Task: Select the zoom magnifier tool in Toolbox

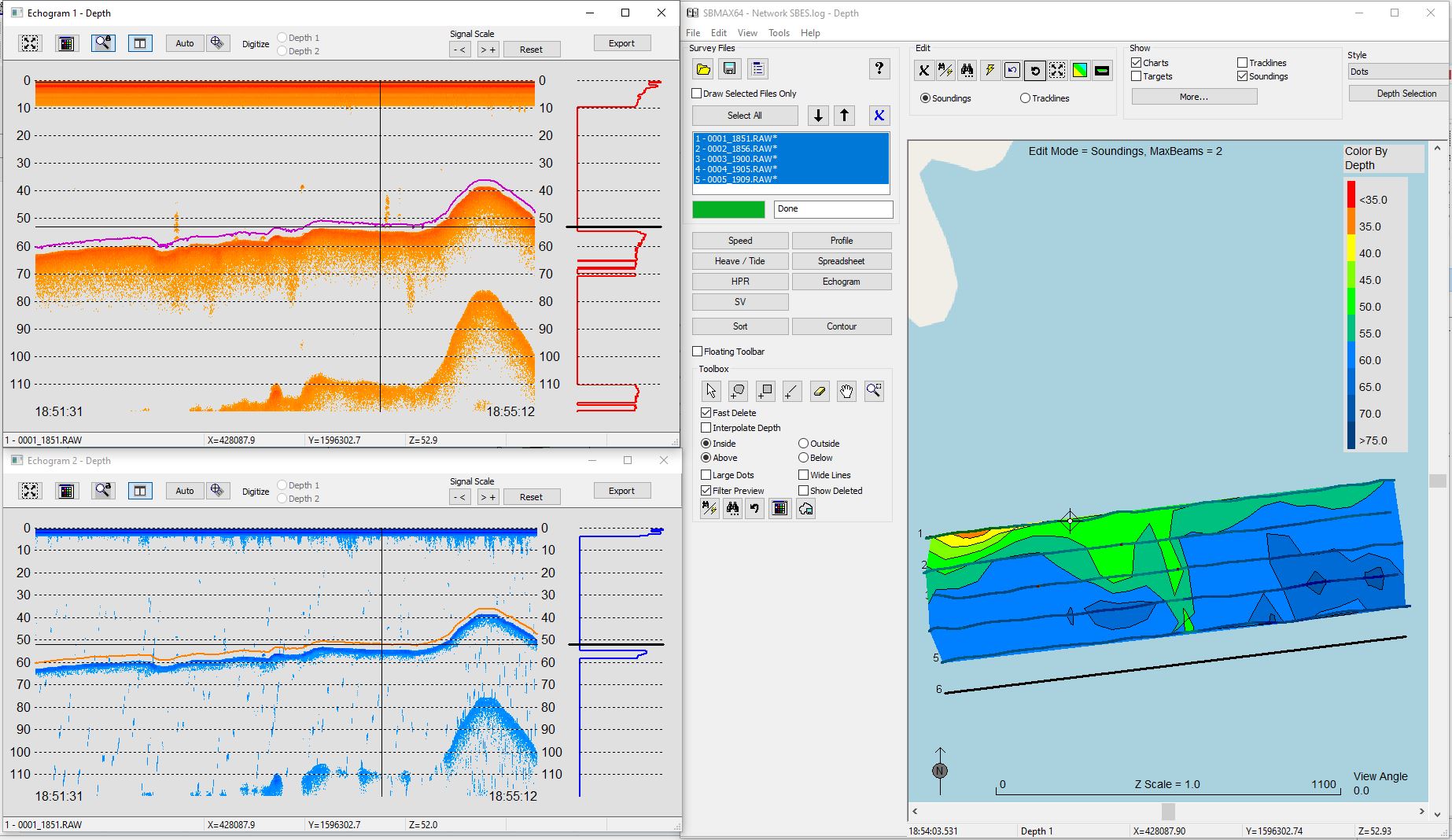Action: [874, 391]
